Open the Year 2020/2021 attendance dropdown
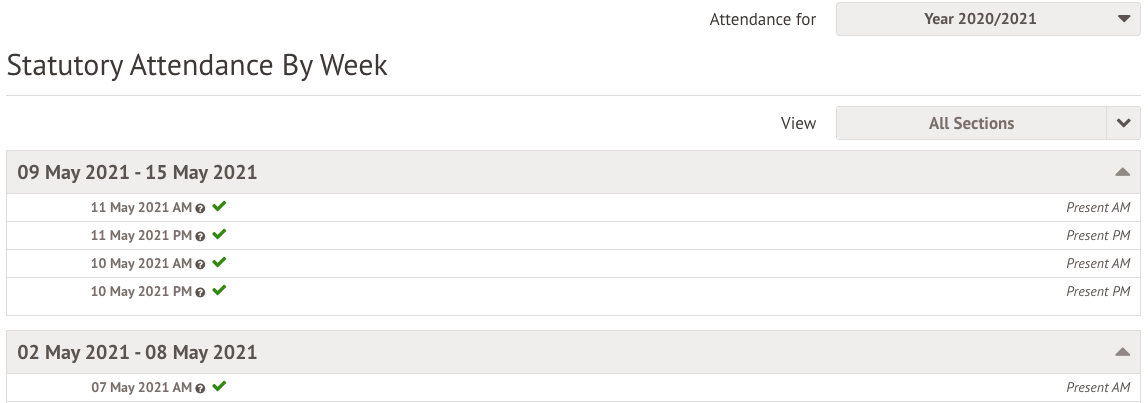1148x403 pixels. coord(987,19)
